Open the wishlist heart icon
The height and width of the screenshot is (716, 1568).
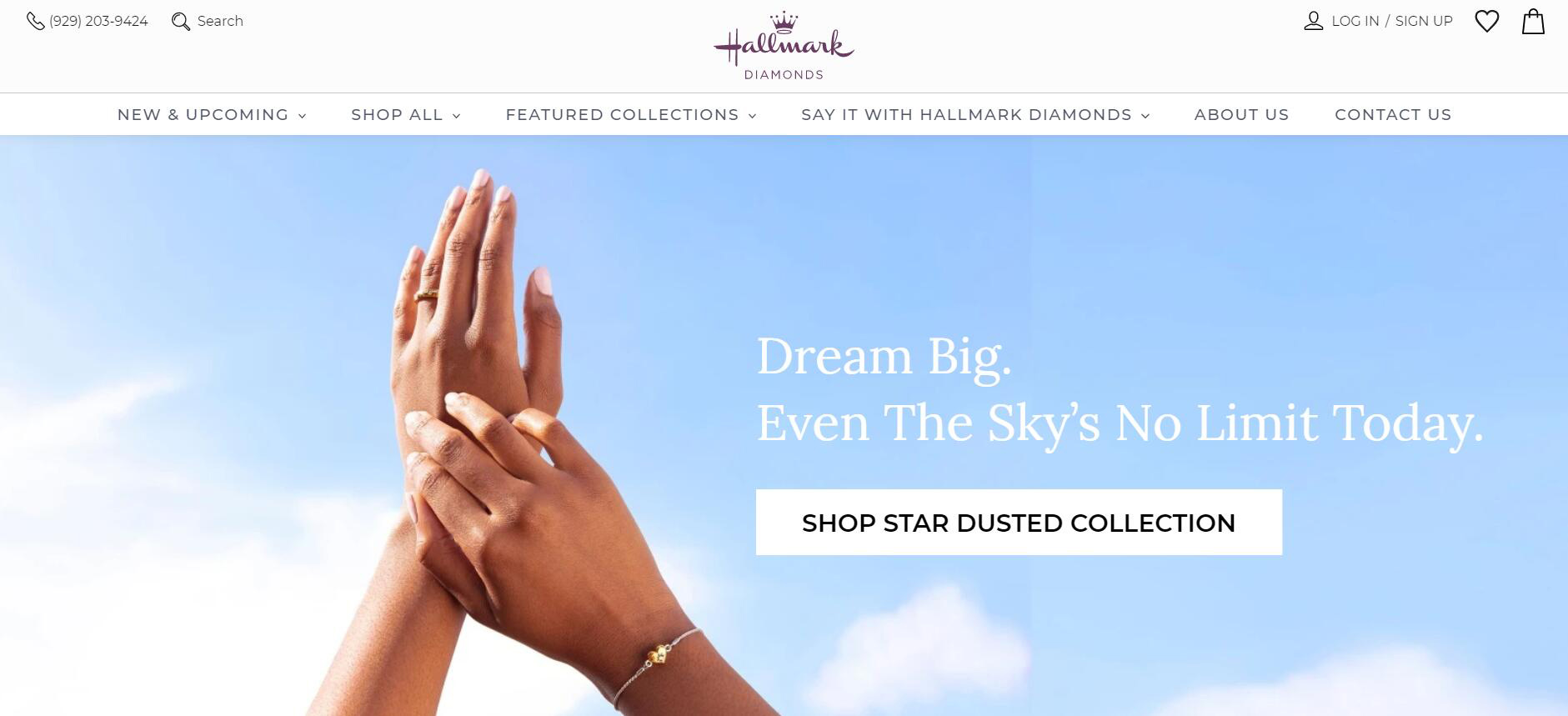1487,21
